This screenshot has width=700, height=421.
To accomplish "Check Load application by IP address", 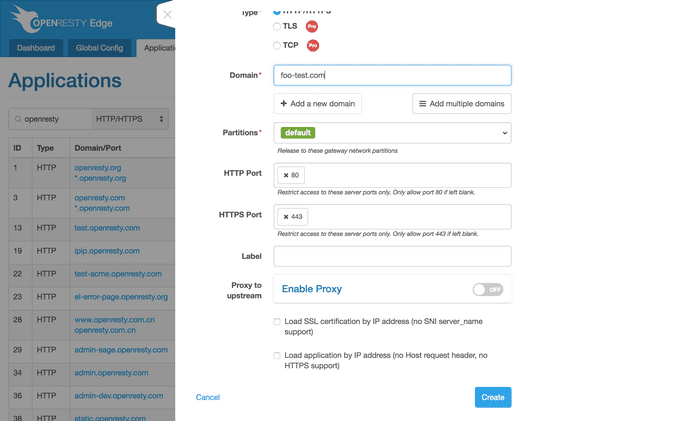I will pos(277,355).
